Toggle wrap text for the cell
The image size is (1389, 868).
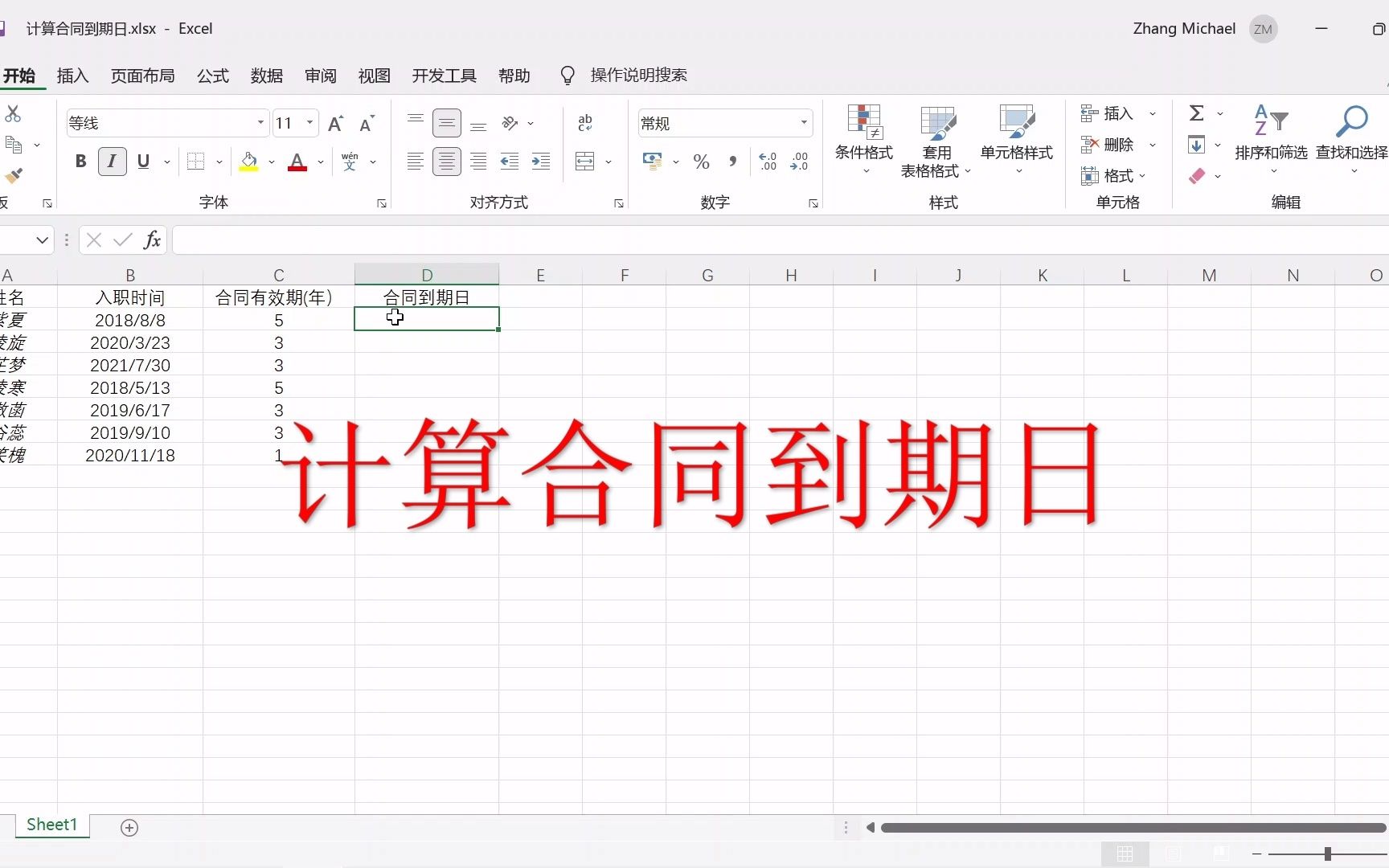pyautogui.click(x=584, y=122)
